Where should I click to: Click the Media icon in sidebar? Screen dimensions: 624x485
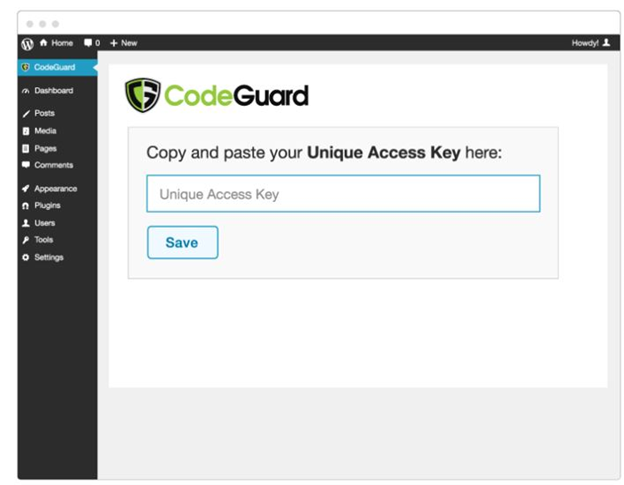(x=26, y=131)
